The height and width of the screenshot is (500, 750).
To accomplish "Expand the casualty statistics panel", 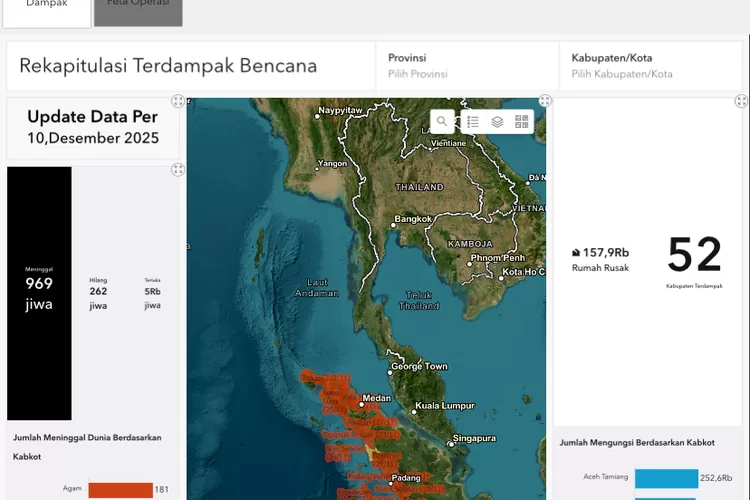I will (178, 169).
